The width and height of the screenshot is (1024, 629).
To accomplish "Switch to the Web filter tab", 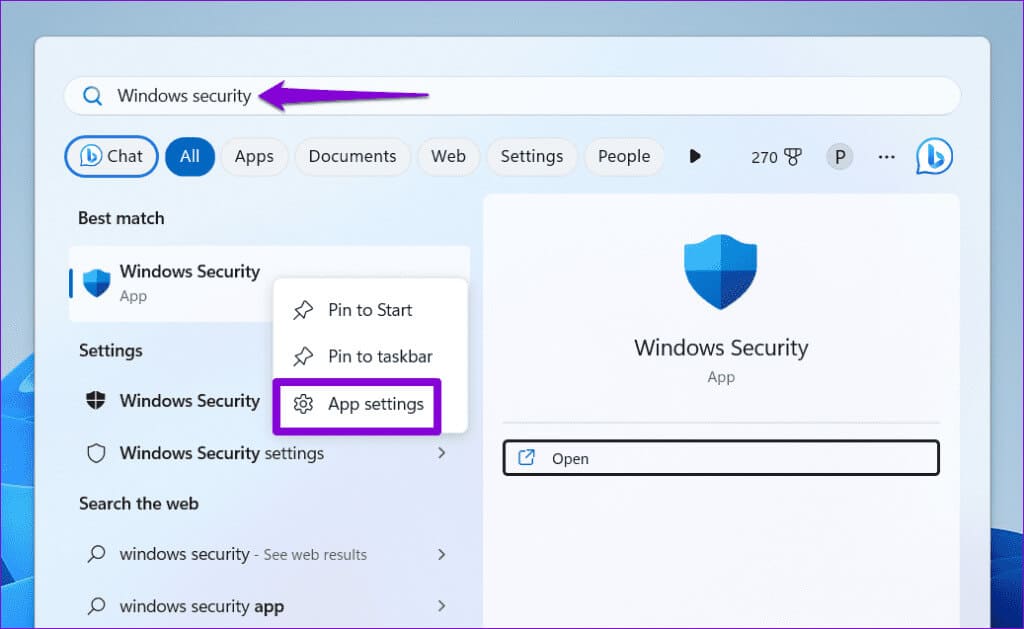I will tap(448, 157).
